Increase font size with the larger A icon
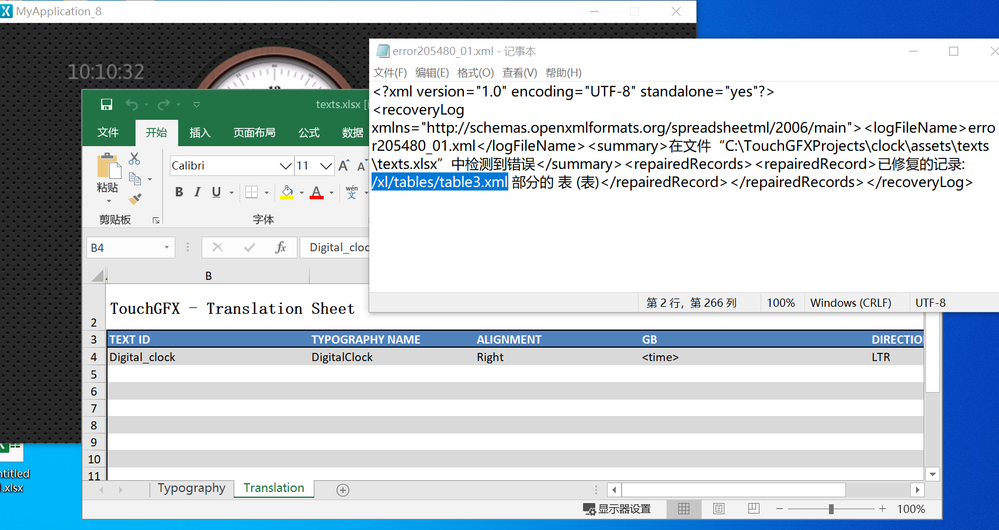This screenshot has height=530, width=999. click(x=343, y=166)
